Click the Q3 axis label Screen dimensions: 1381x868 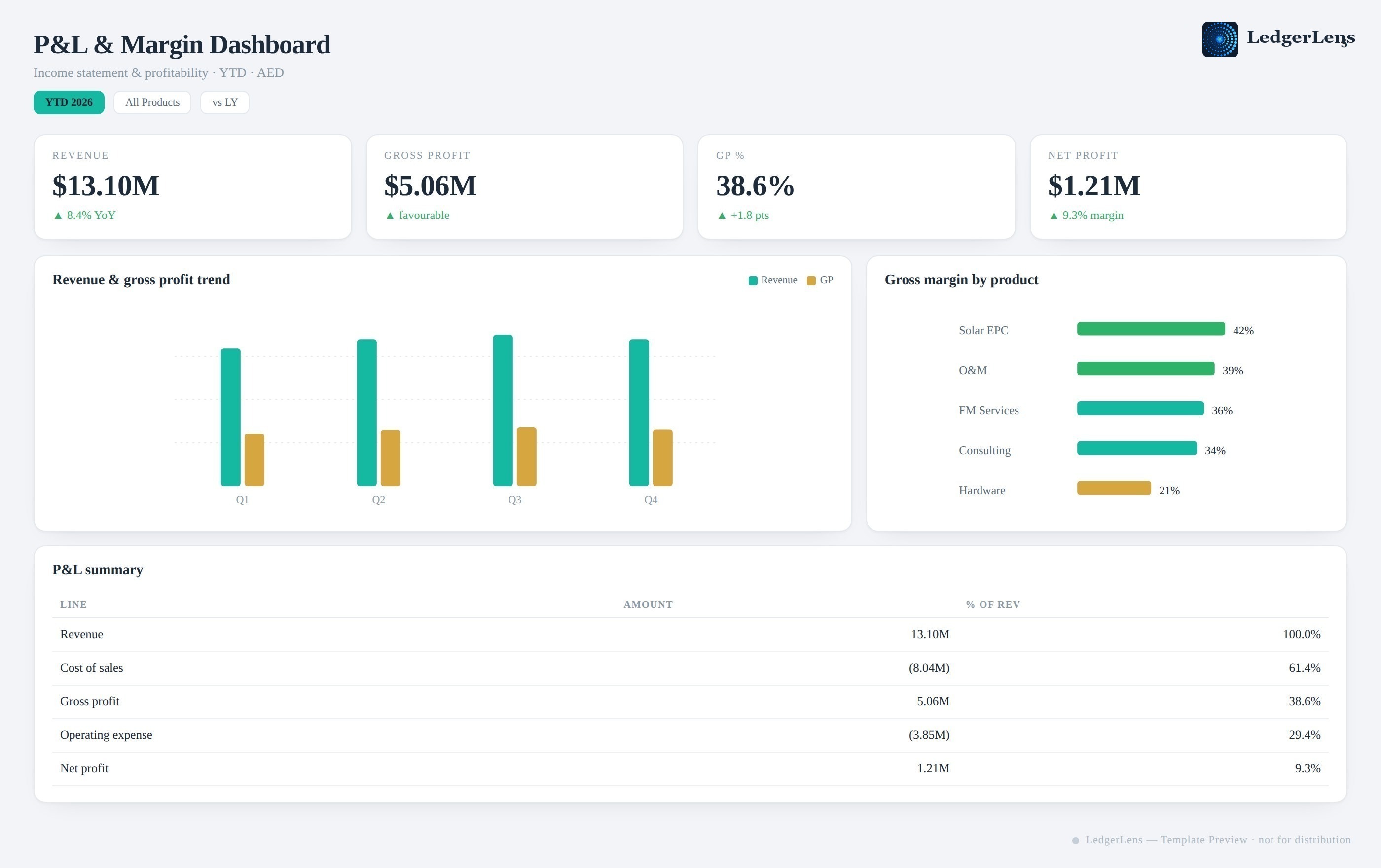point(514,500)
